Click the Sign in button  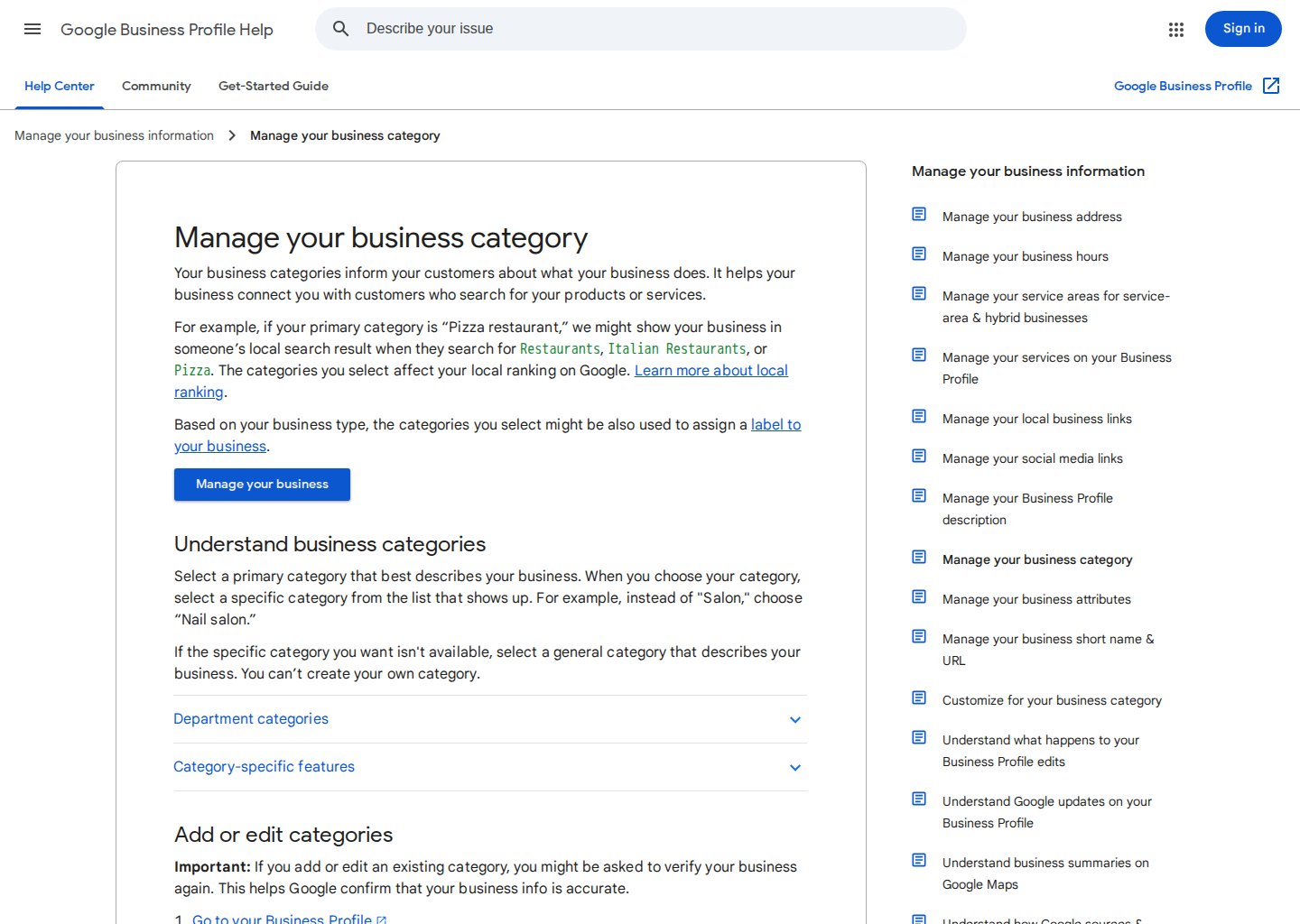(x=1243, y=29)
